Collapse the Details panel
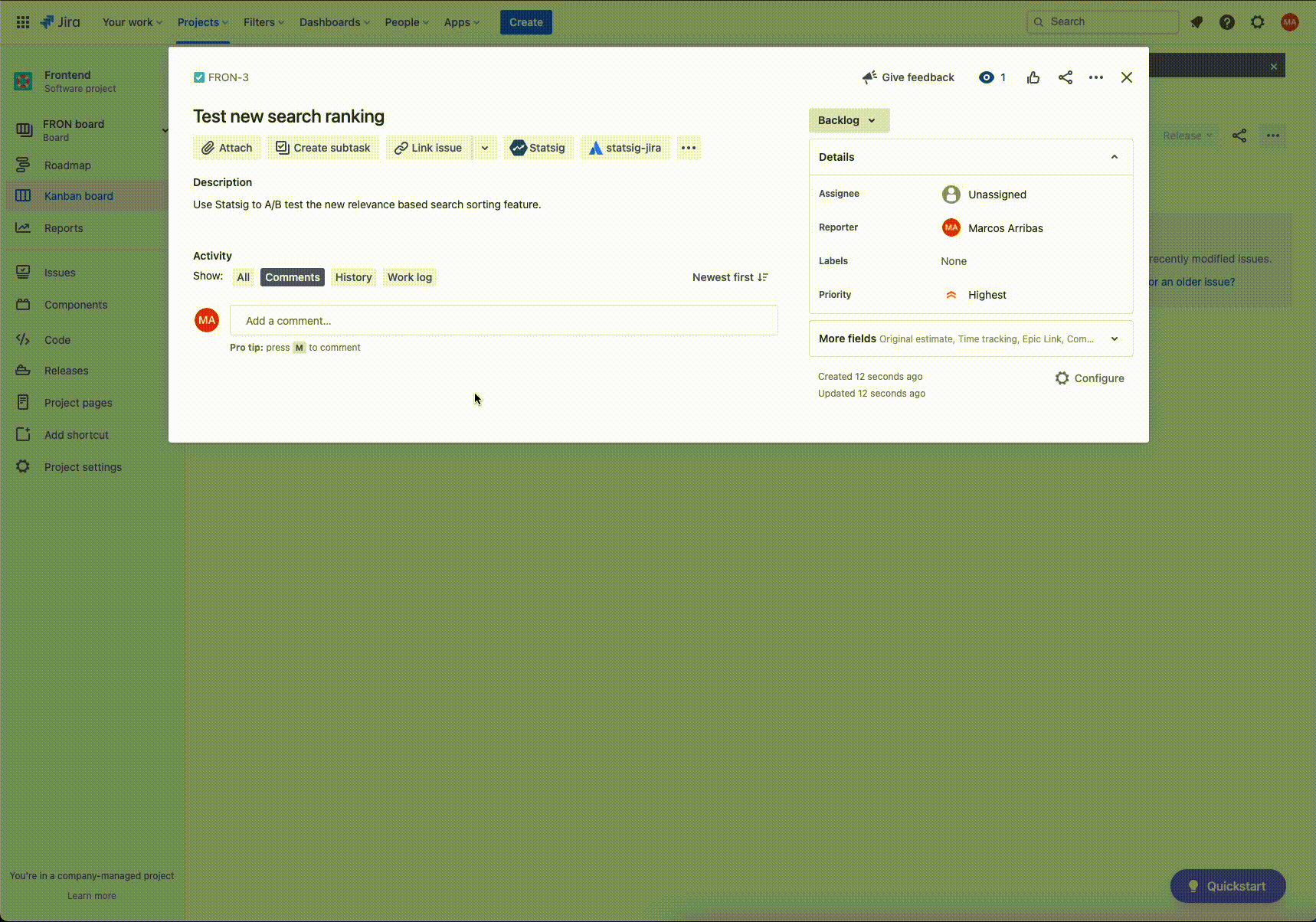Image resolution: width=1316 pixels, height=922 pixels. pyautogui.click(x=1115, y=156)
